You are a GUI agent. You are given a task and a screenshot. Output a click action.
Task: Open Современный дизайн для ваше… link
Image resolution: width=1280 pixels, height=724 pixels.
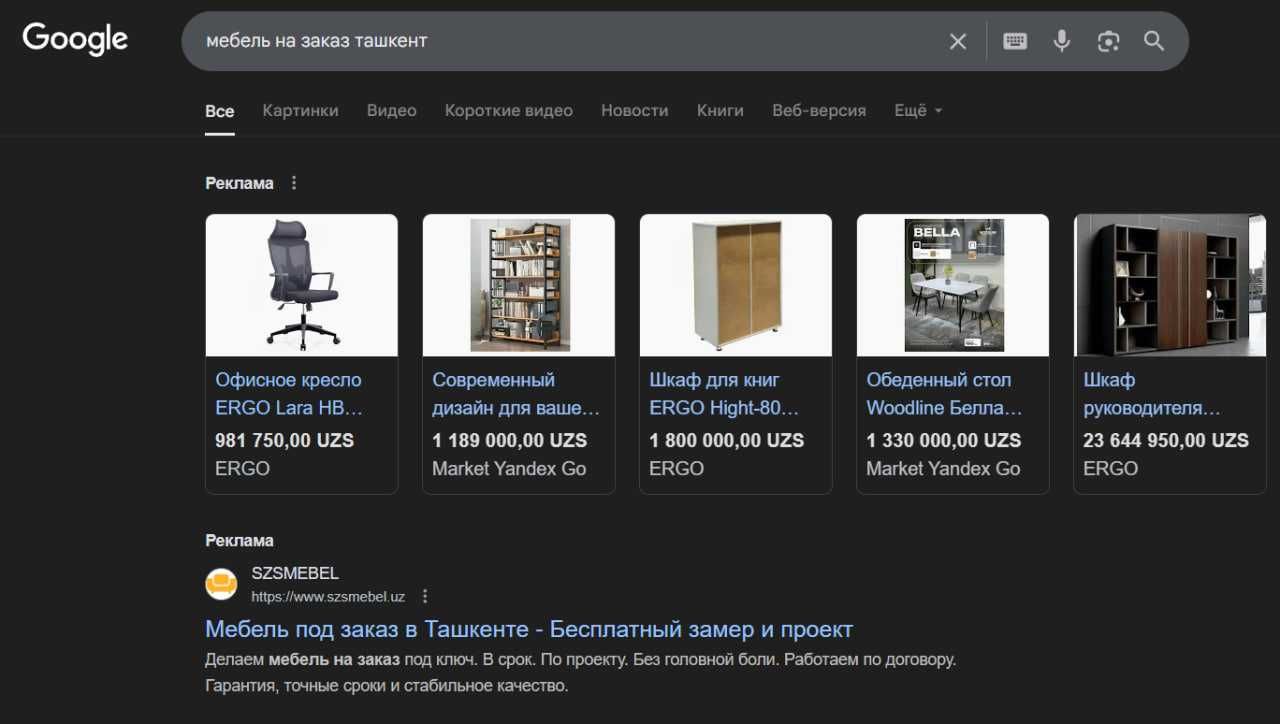point(516,394)
